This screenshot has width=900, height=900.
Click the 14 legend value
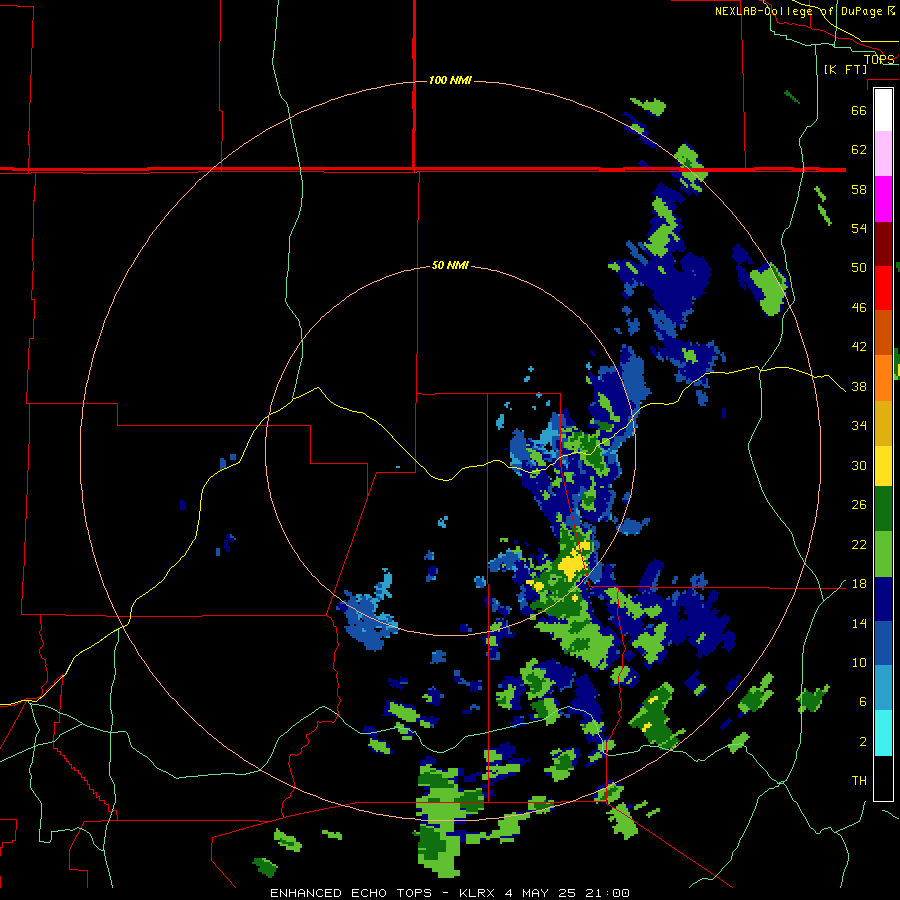tap(859, 623)
